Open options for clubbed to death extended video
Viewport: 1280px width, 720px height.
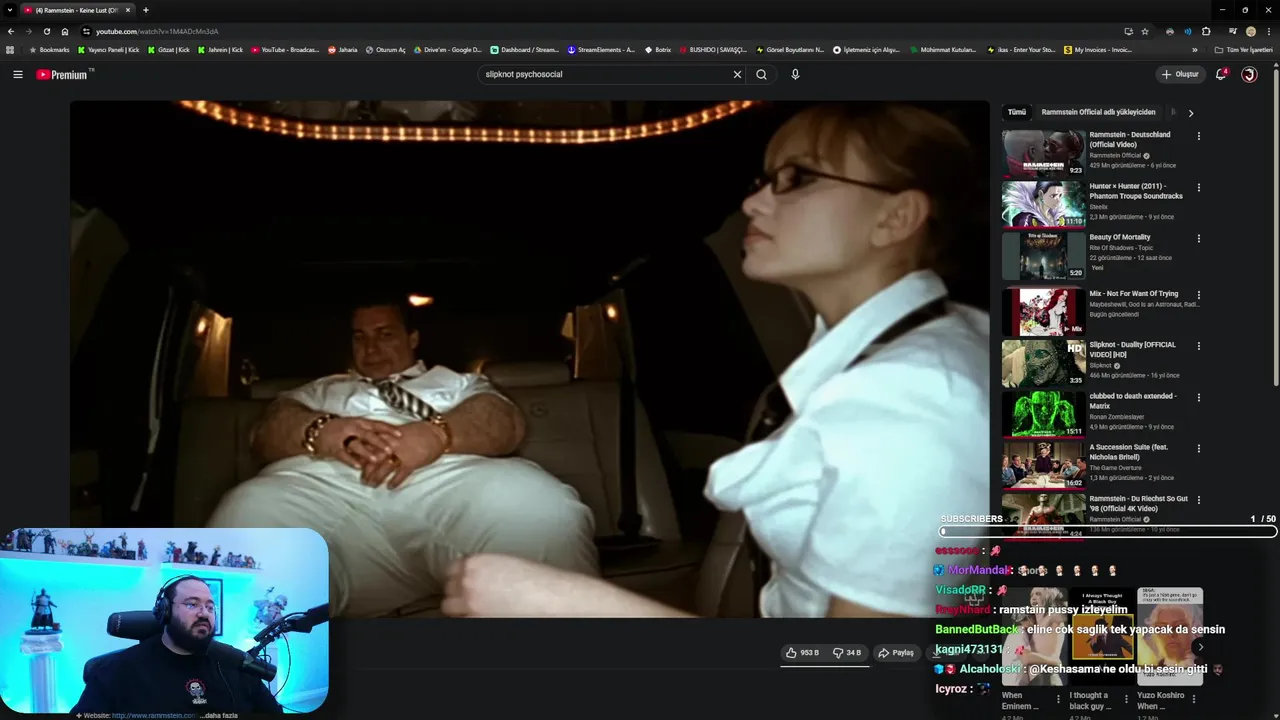click(x=1198, y=397)
